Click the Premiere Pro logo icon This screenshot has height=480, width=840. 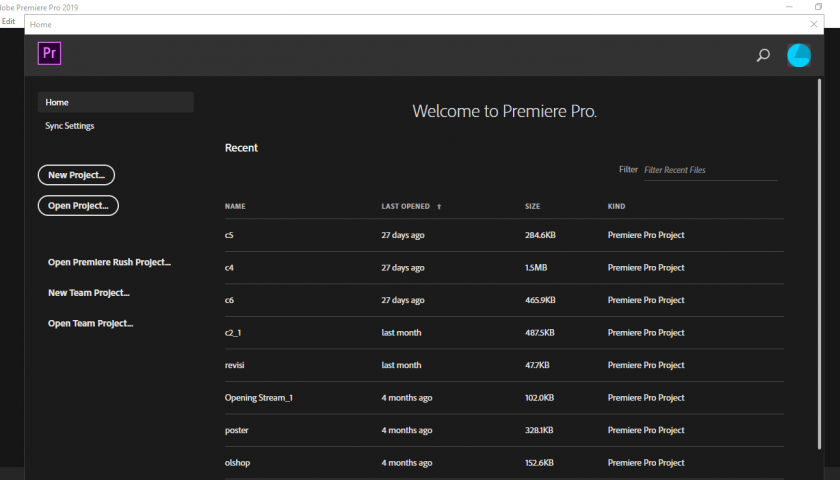point(49,53)
